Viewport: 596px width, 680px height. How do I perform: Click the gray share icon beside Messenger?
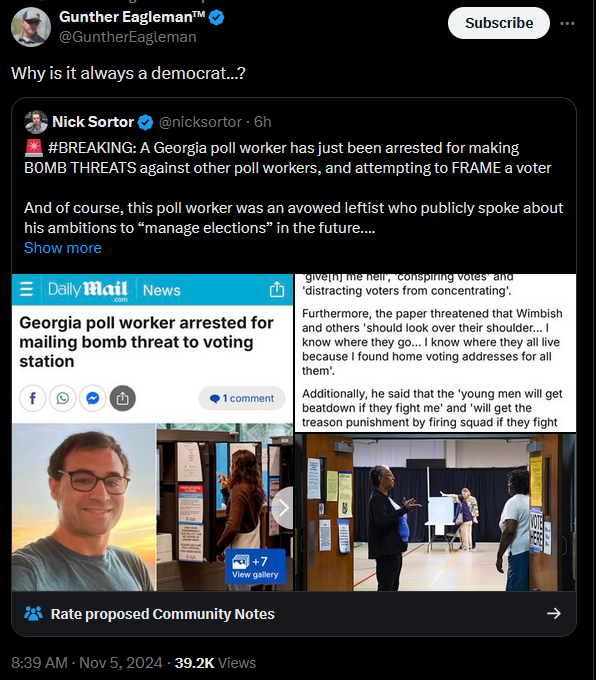point(123,398)
